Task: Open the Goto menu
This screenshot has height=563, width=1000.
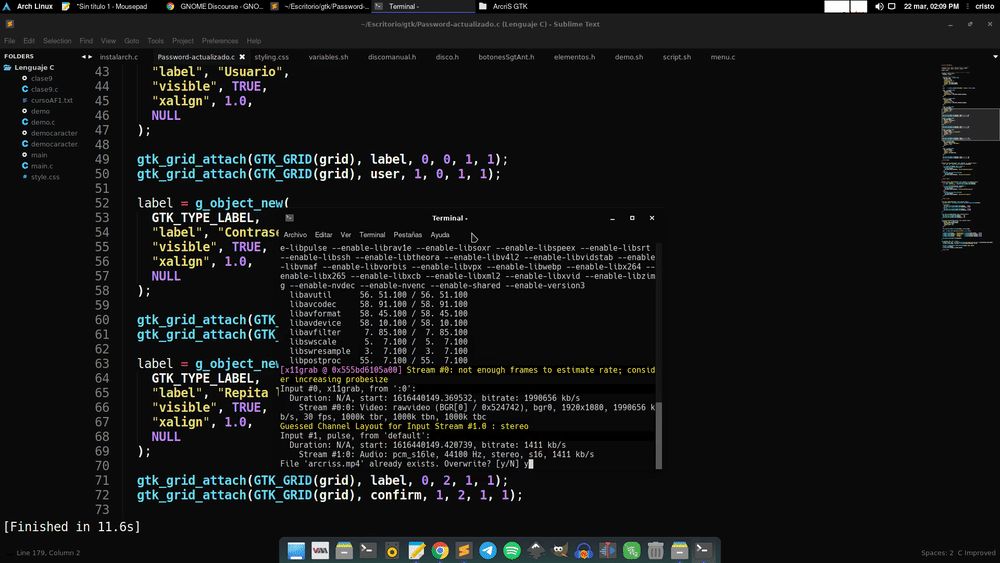Action: point(131,41)
